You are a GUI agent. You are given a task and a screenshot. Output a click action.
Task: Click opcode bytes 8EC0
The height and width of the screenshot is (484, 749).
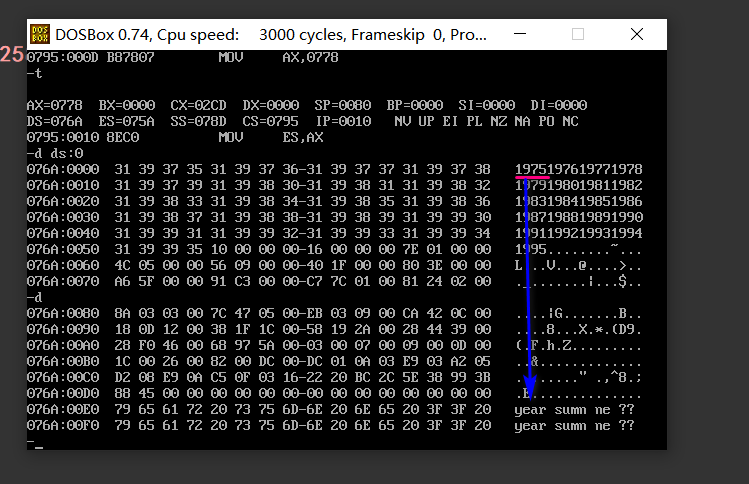pyautogui.click(x=123, y=138)
